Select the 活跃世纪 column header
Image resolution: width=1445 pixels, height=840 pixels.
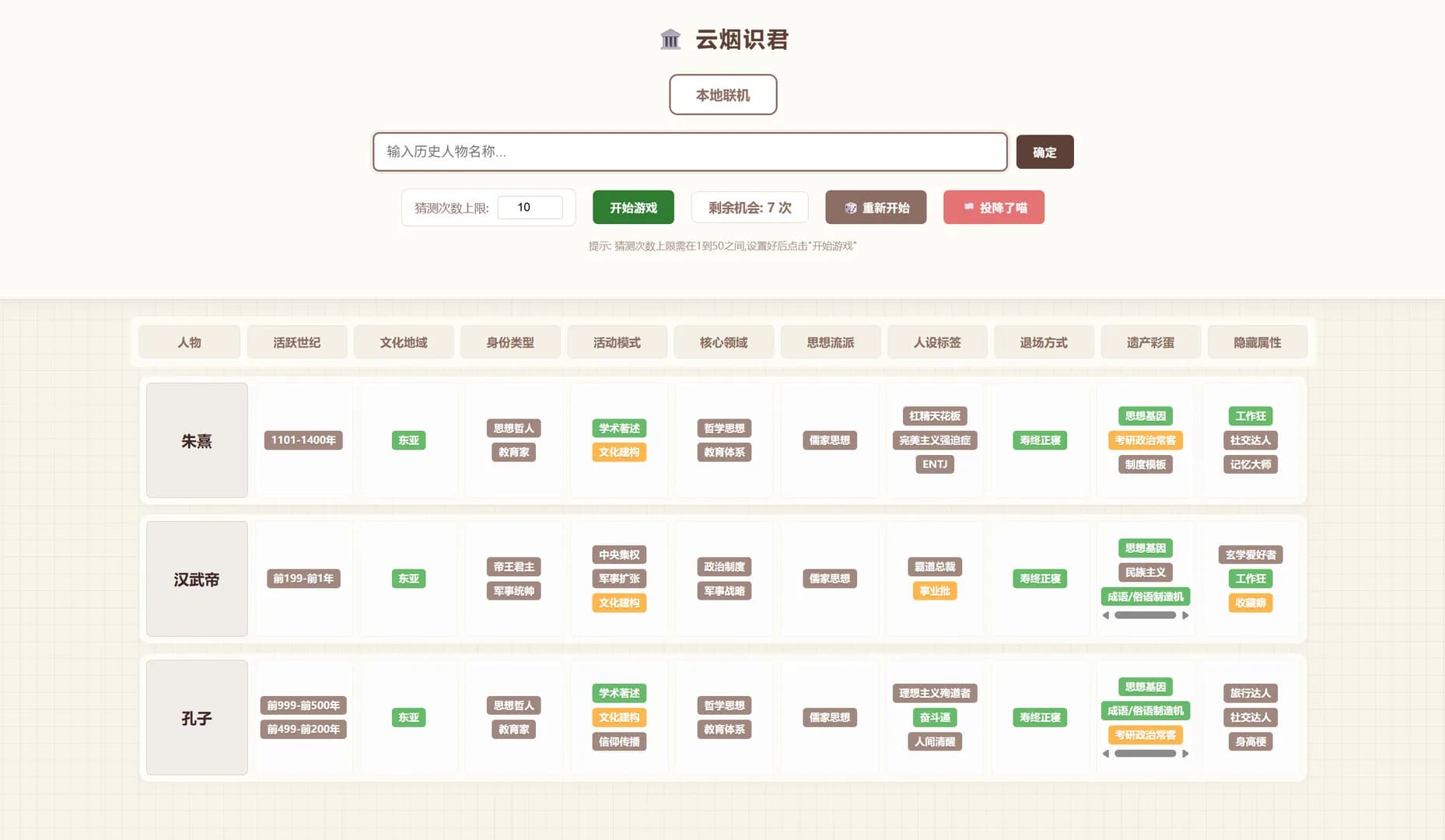point(296,342)
